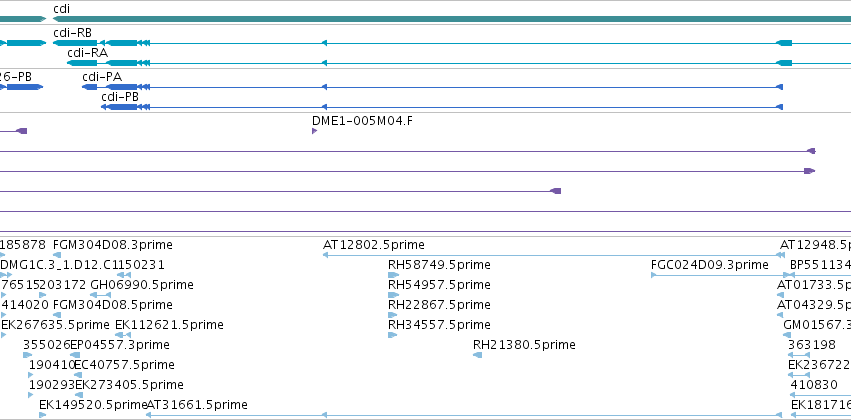
Task: Click the 363198 feature glyph
Action: pyautogui.click(x=798, y=355)
